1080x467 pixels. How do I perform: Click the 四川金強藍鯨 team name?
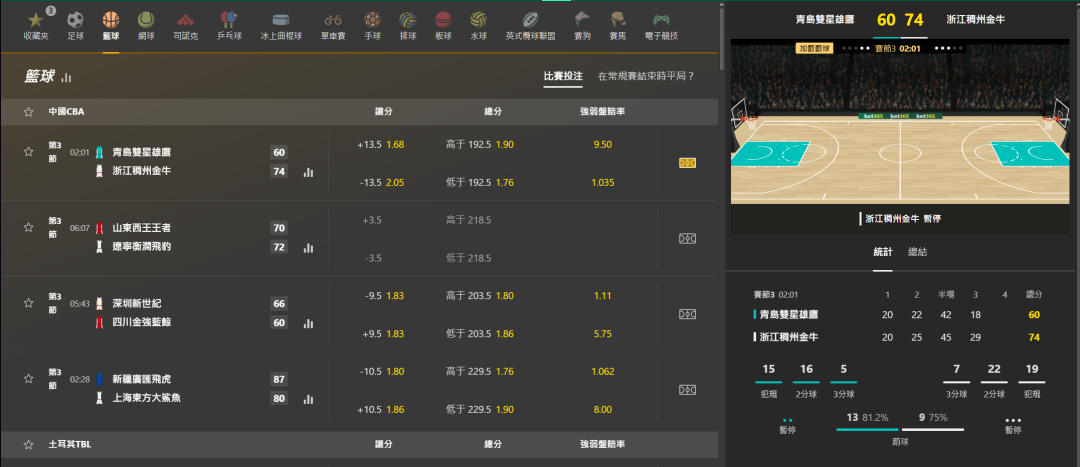click(x=141, y=322)
